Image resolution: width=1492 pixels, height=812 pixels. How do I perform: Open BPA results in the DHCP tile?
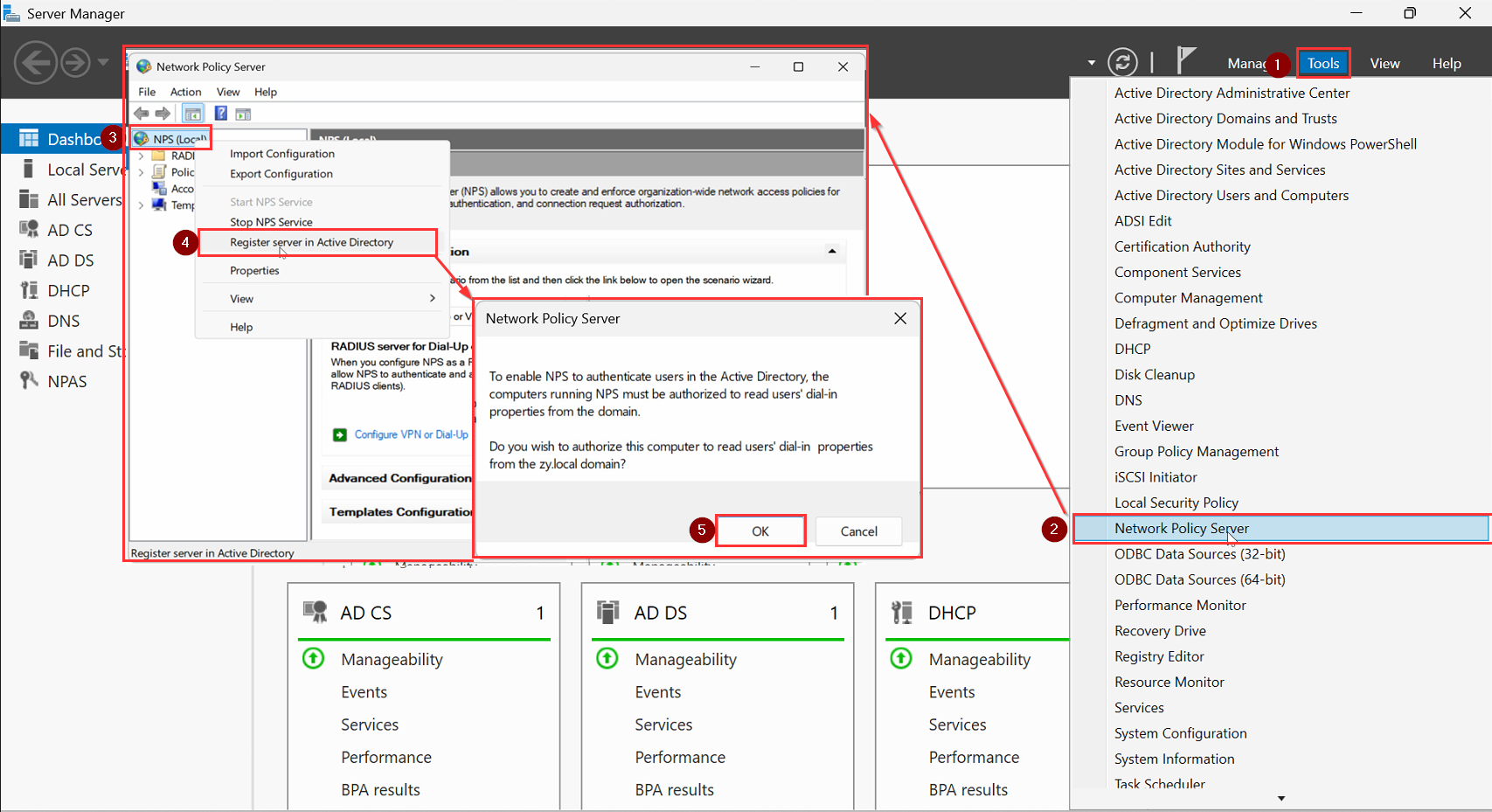click(x=968, y=790)
